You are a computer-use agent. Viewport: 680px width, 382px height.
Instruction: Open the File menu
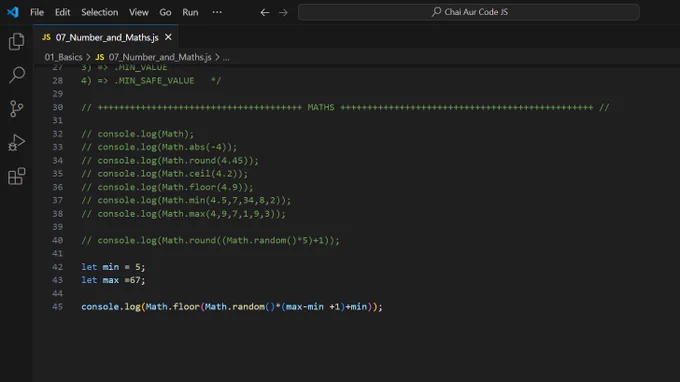click(37, 12)
